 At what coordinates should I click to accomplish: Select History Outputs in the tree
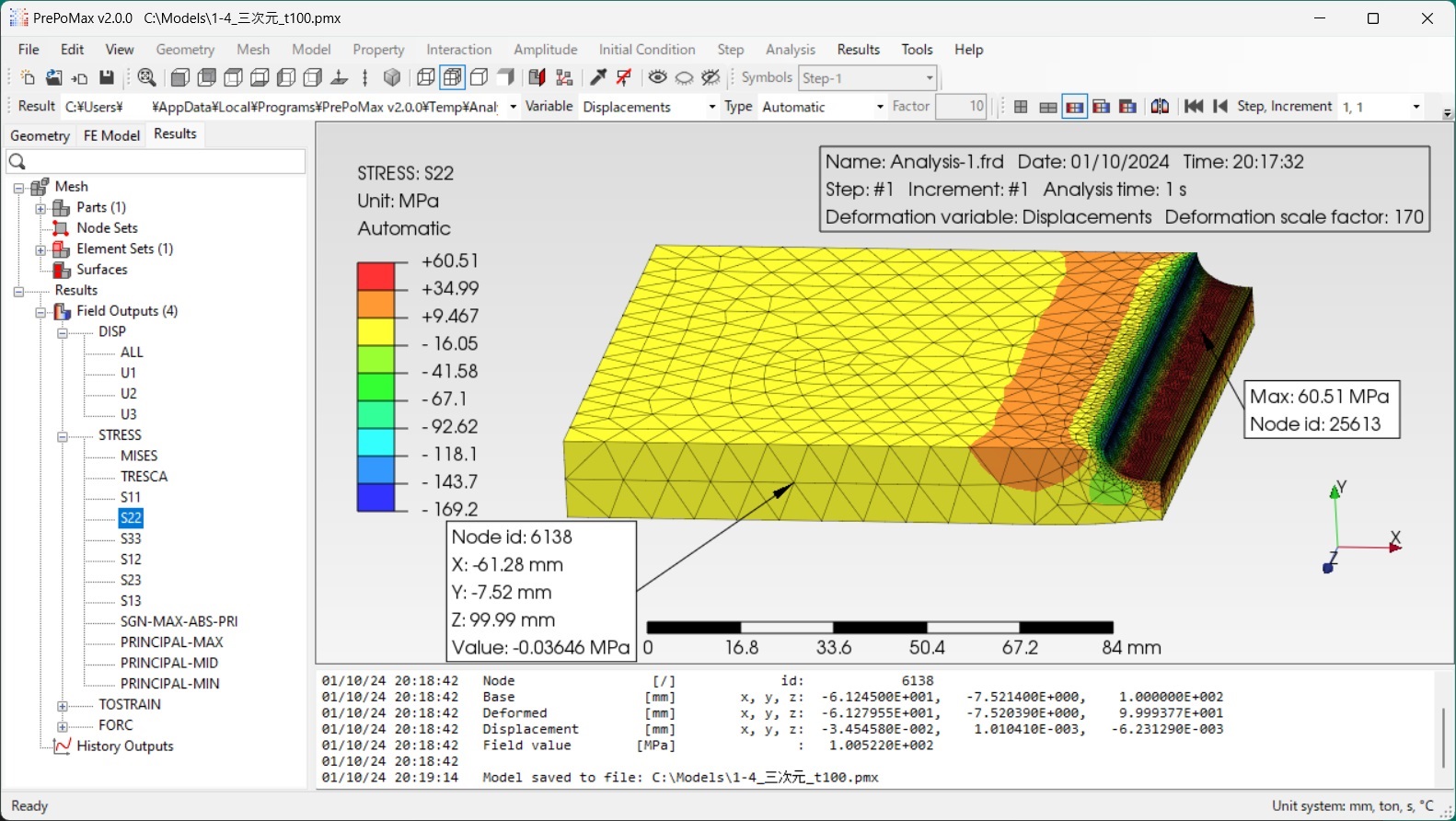click(125, 746)
